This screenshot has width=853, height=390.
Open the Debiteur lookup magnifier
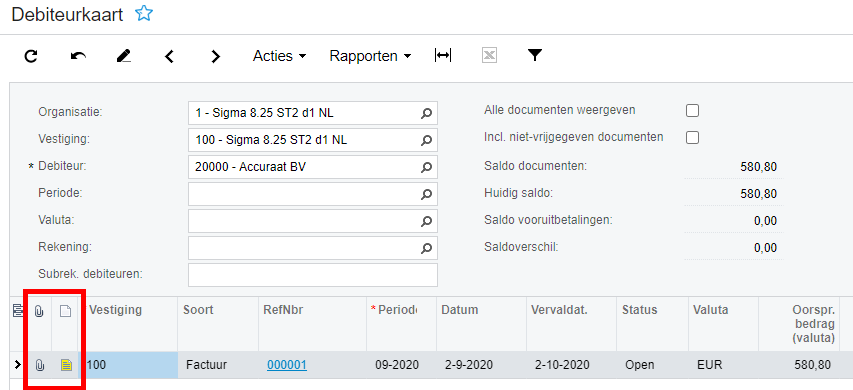click(426, 167)
